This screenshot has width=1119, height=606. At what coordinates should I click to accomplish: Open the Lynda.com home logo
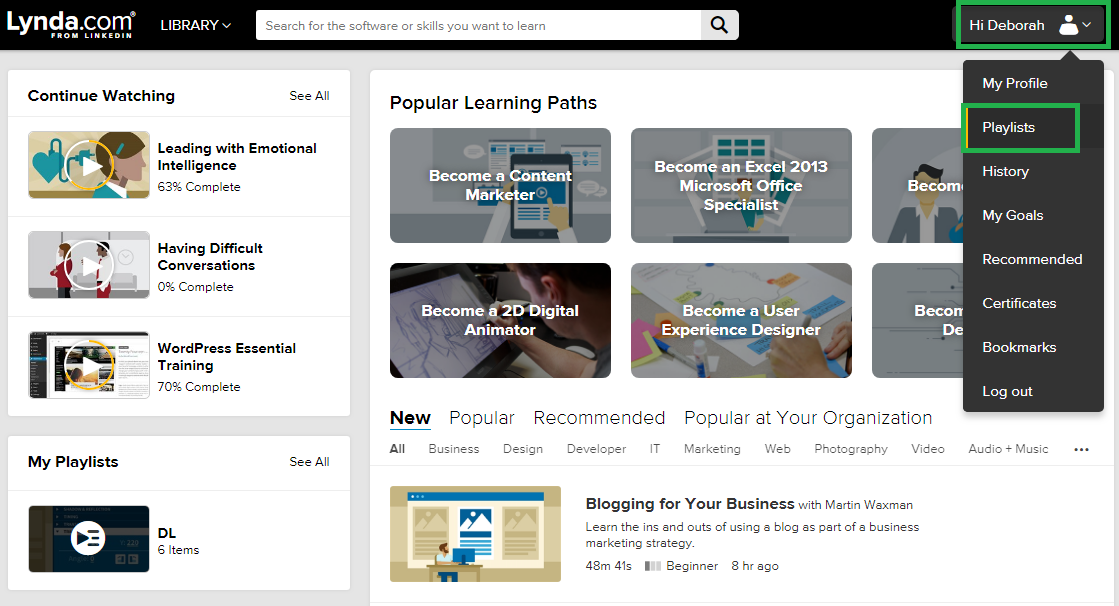point(71,25)
